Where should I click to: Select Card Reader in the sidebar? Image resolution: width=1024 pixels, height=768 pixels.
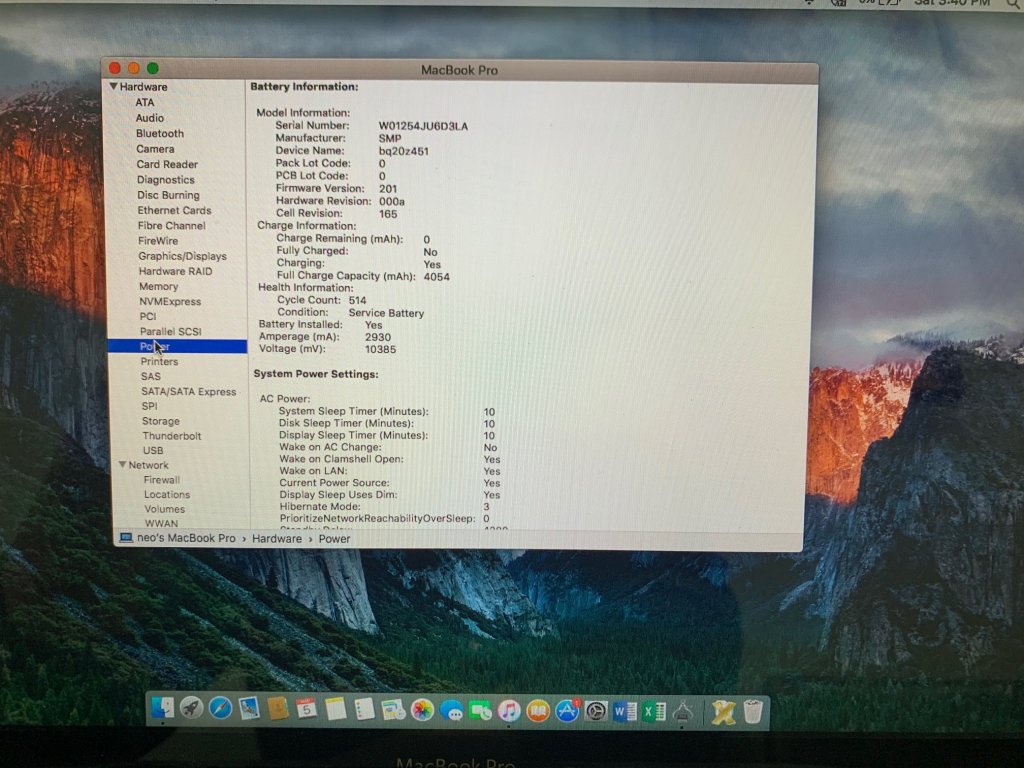[x=167, y=165]
